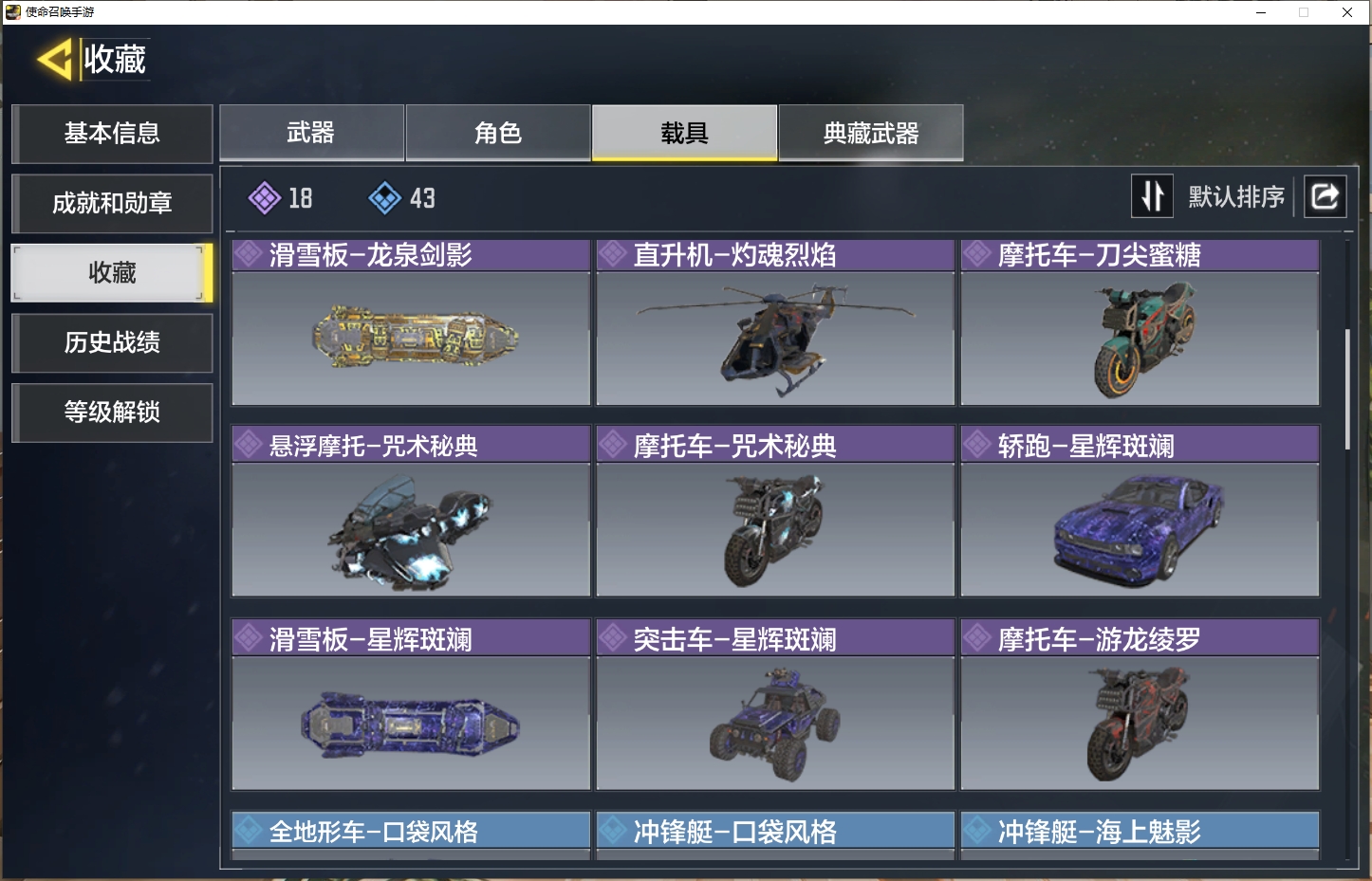Viewport: 1372px width, 881px height.
Task: Open 历史战绩 section
Action: 112,342
